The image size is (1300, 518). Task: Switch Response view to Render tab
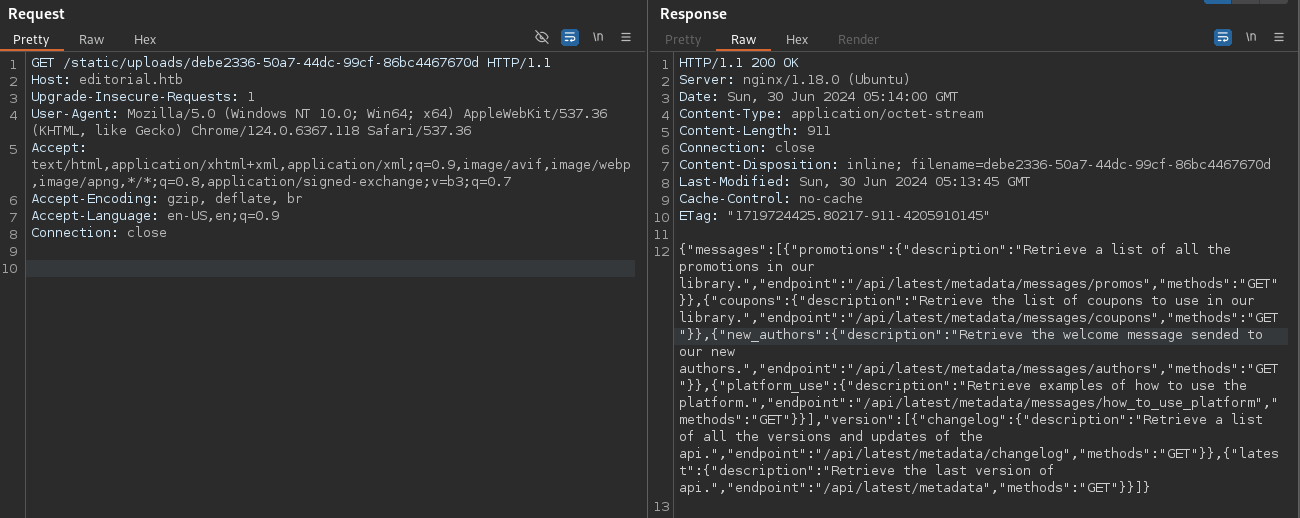[858, 40]
